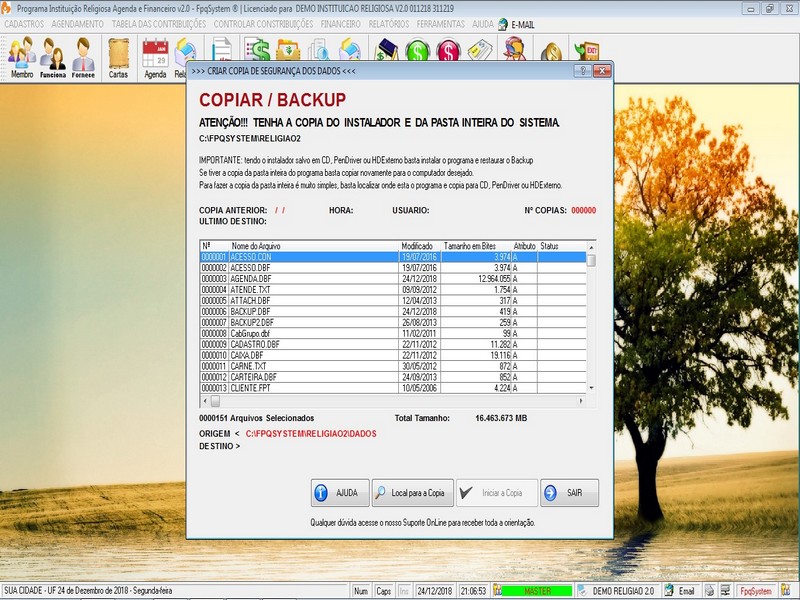
Task: Click the checklist with dollar sign icon
Action: (257, 49)
